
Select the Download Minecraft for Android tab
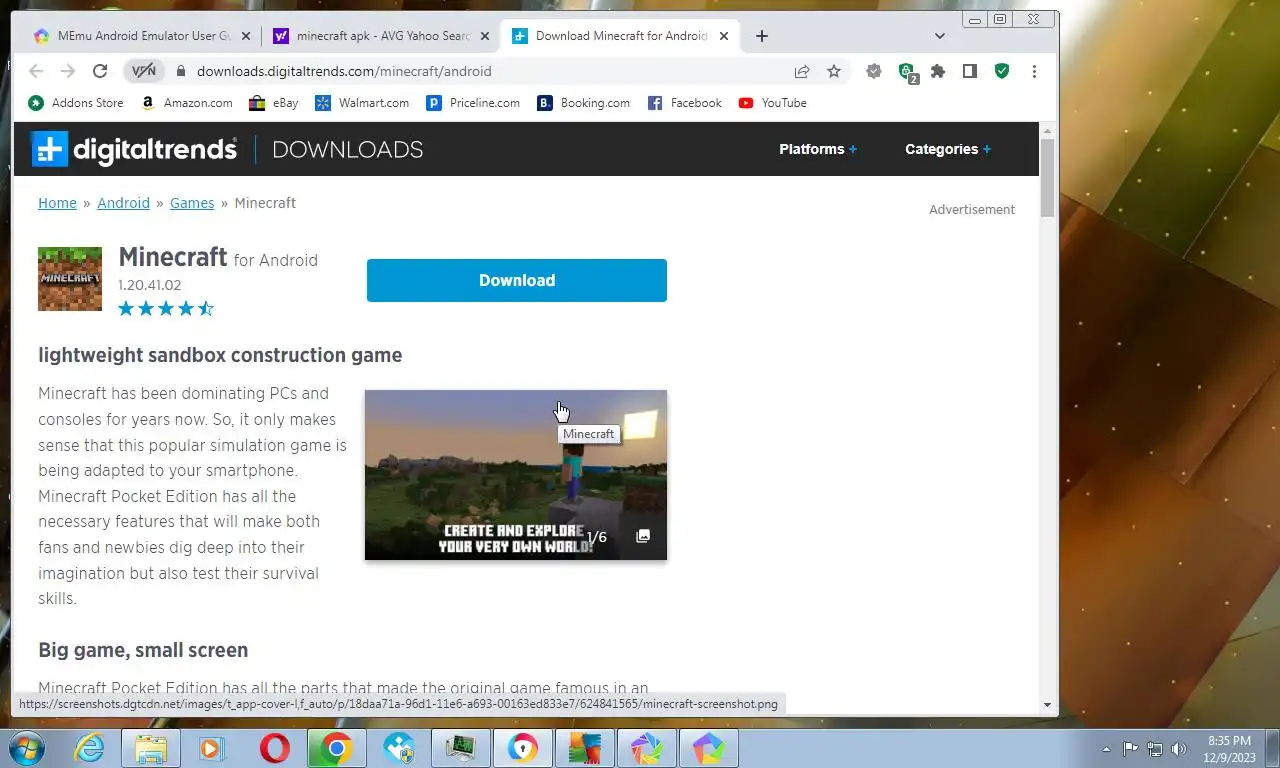[x=622, y=36]
